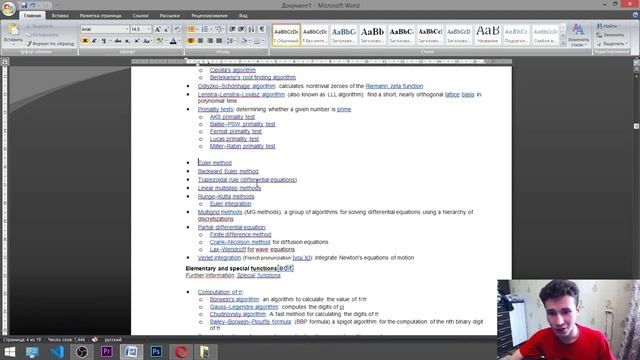Open the Windows Start menu
The height and width of the screenshot is (360, 640).
(10, 352)
